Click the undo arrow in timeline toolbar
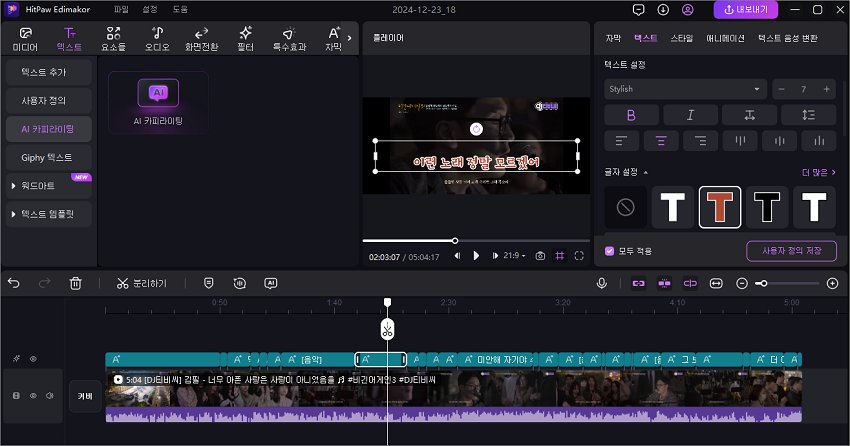 pos(14,283)
